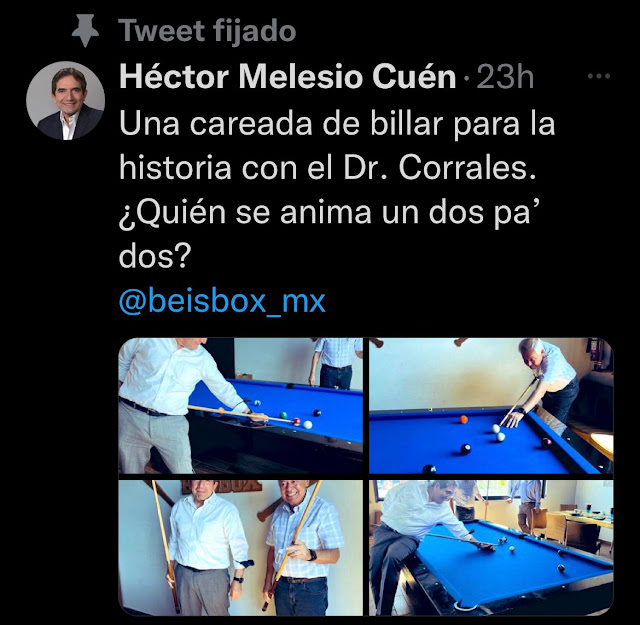Click the black 8-ball in top-right photo

(x=466, y=449)
